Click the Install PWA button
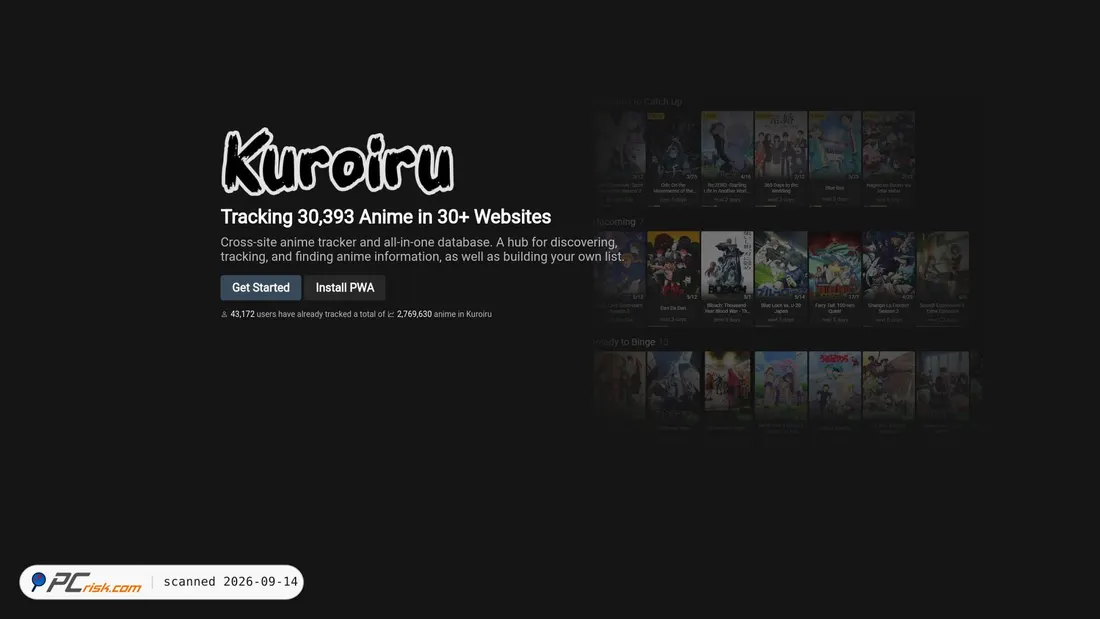This screenshot has width=1100, height=619. (x=344, y=288)
